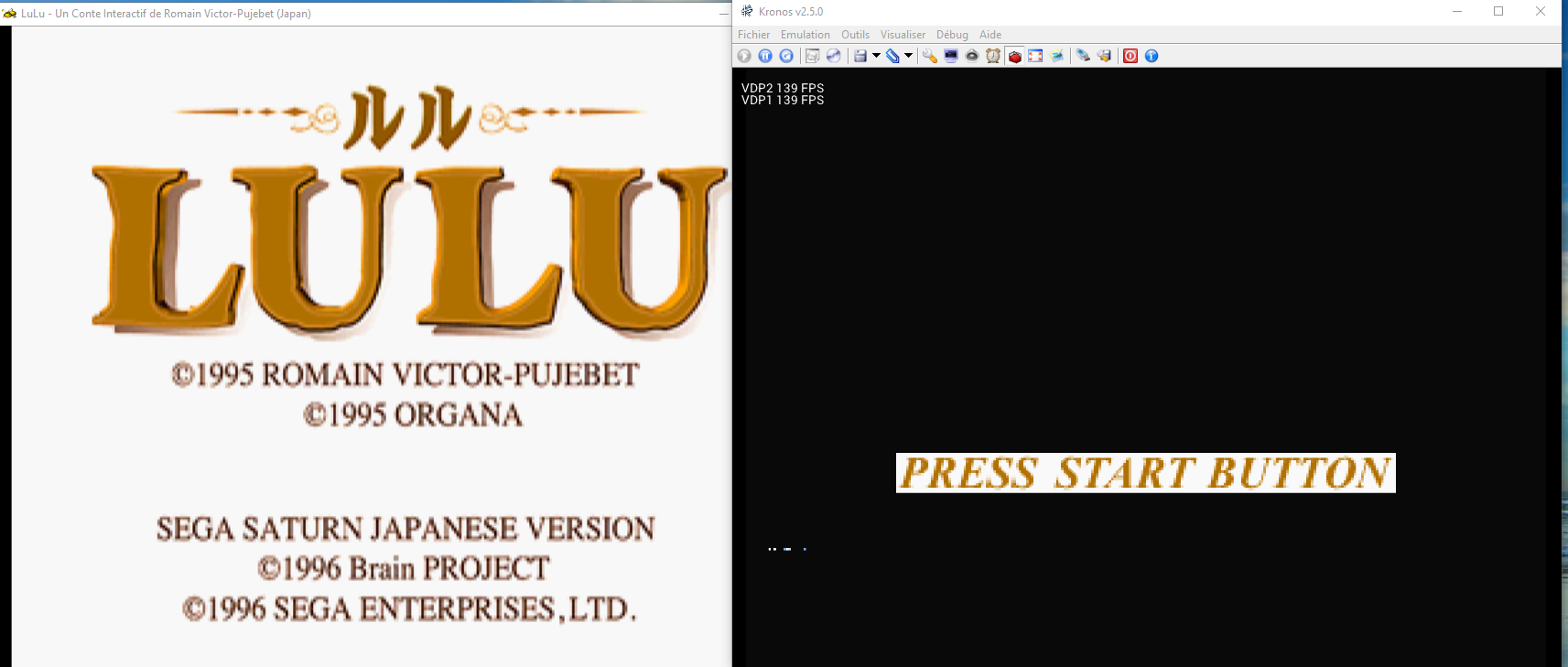Image resolution: width=1568 pixels, height=667 pixels.
Task: Click the red power quit icon
Action: [x=1130, y=56]
